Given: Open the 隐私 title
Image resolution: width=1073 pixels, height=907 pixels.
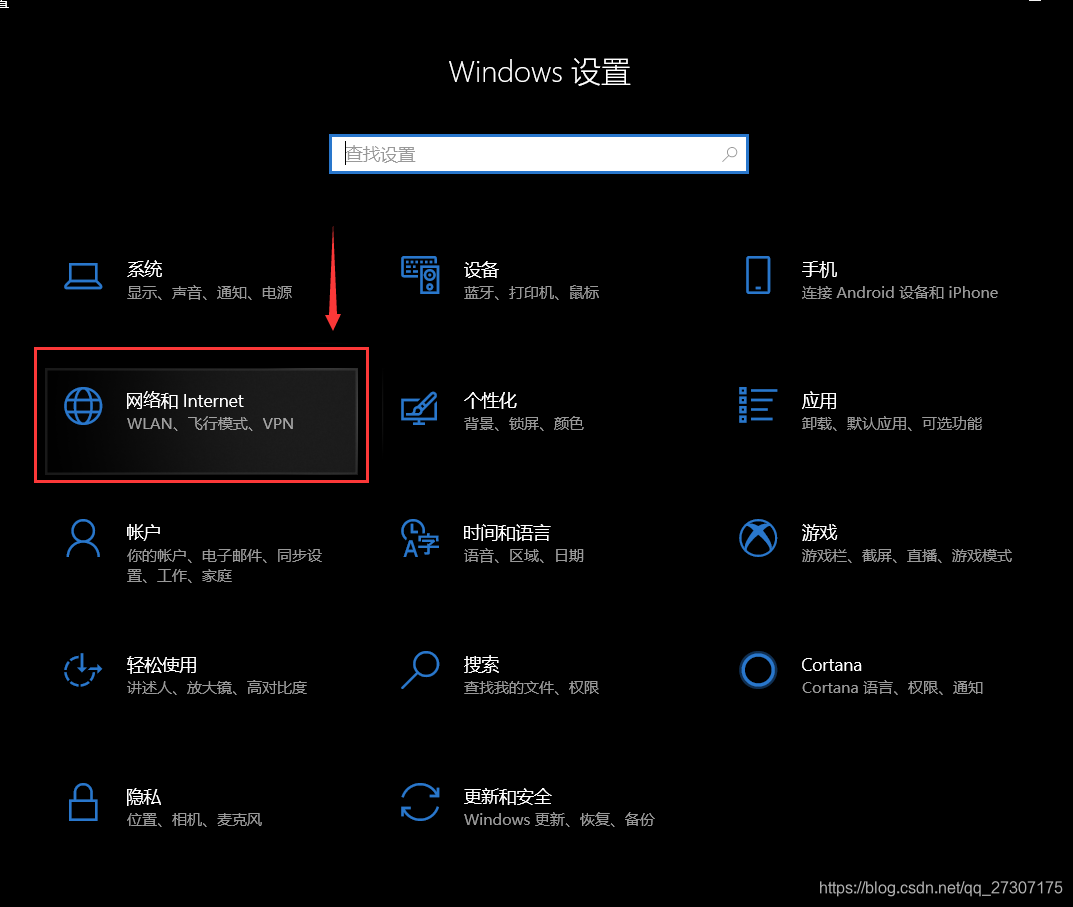Looking at the screenshot, I should click(x=144, y=797).
